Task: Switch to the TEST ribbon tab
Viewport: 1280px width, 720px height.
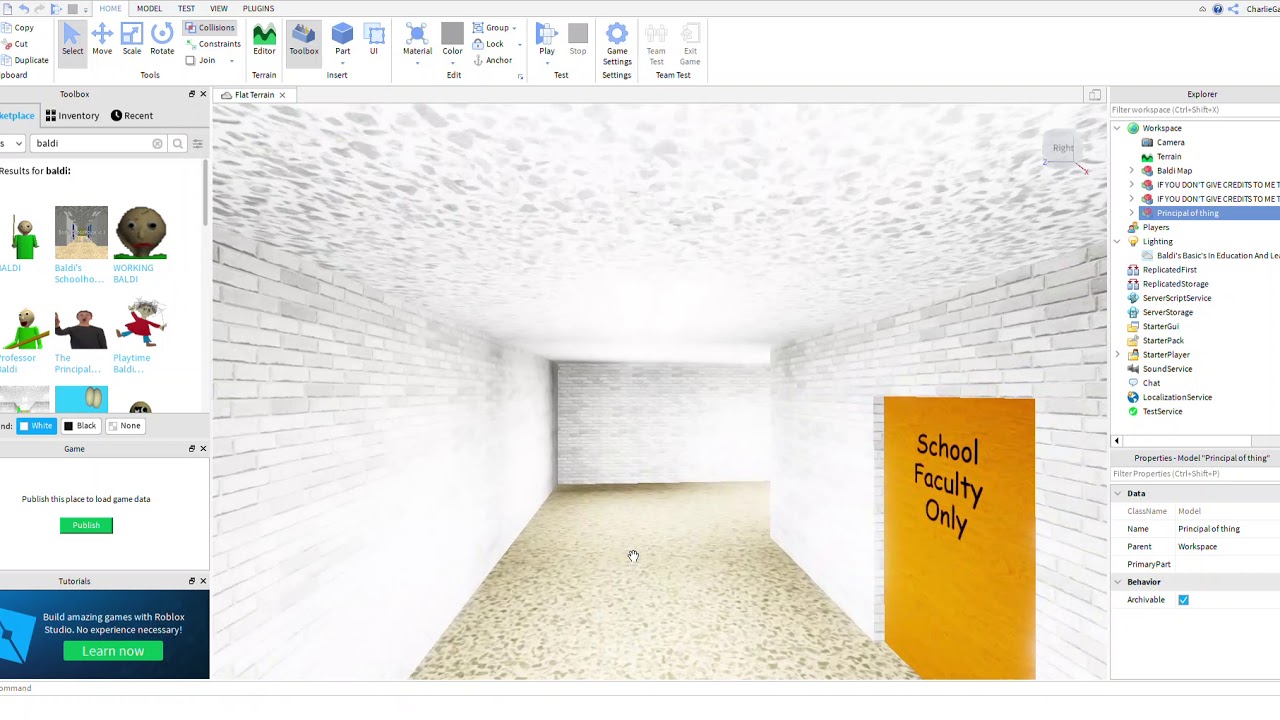Action: [x=186, y=9]
